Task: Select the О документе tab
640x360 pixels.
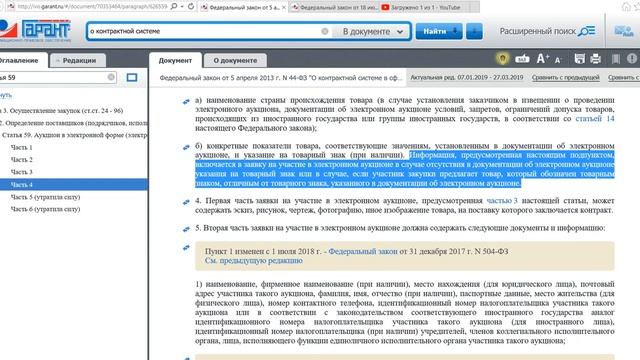Action: 235,60
